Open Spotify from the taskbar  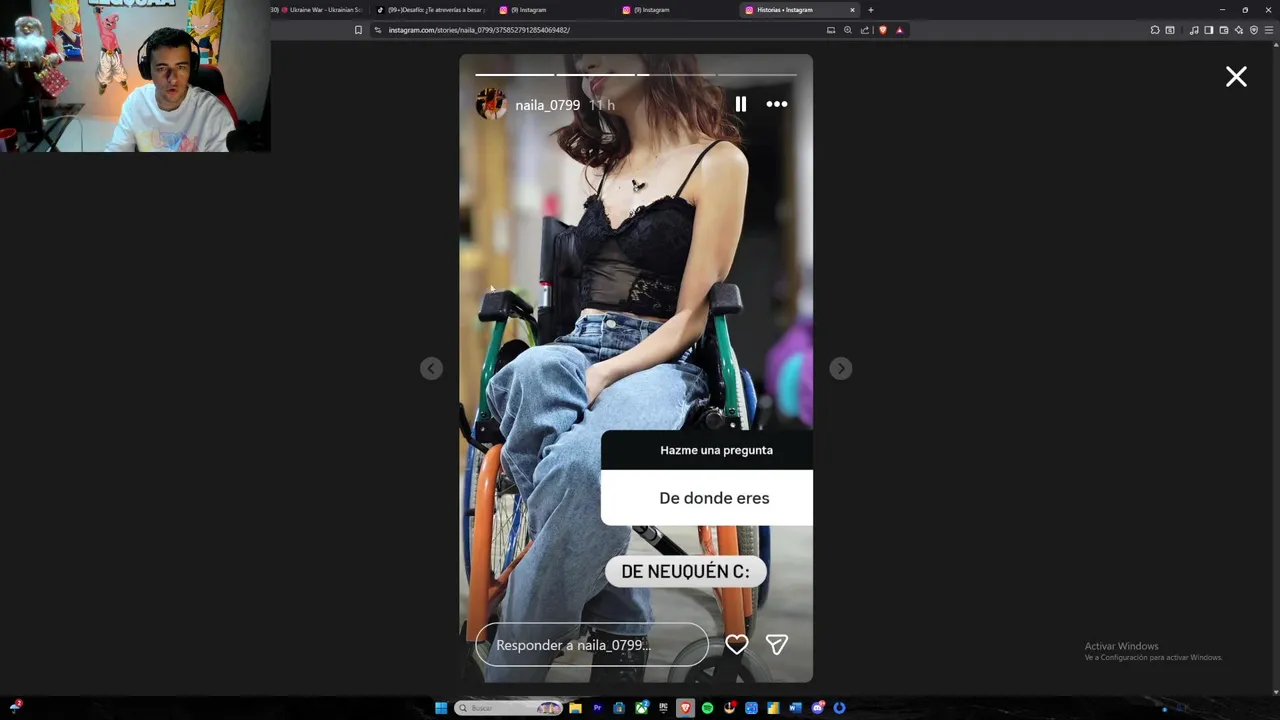707,708
